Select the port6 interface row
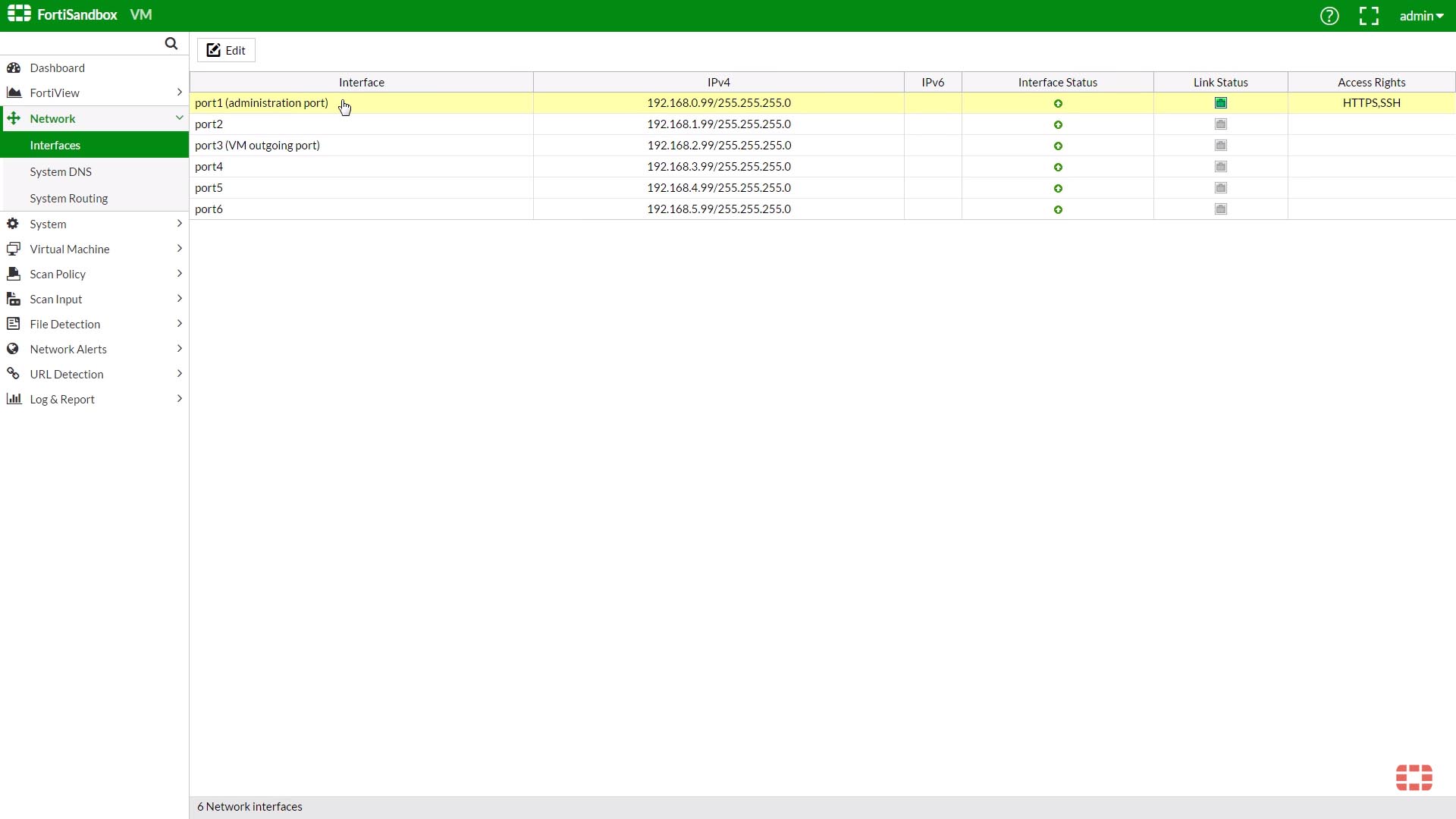This screenshot has height=819, width=1456. (x=209, y=209)
